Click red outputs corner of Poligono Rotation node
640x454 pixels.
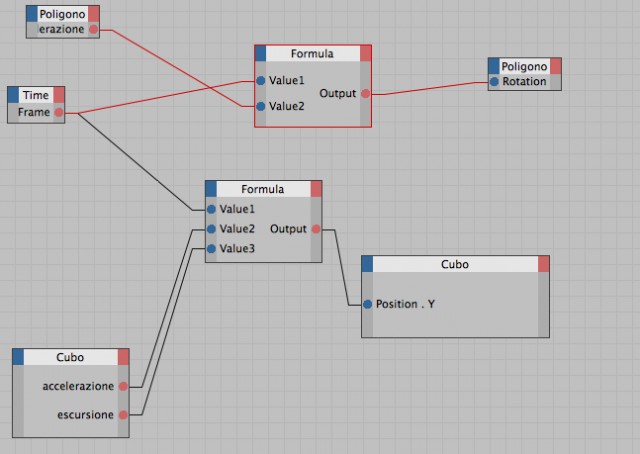[x=556, y=66]
